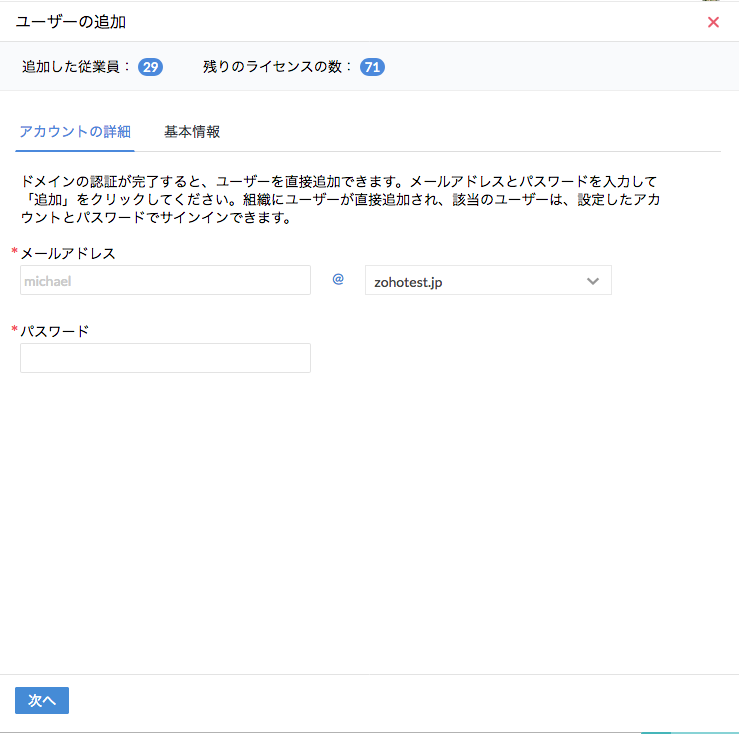
Task: Expand domain list using the chevron arrow
Action: tap(593, 281)
